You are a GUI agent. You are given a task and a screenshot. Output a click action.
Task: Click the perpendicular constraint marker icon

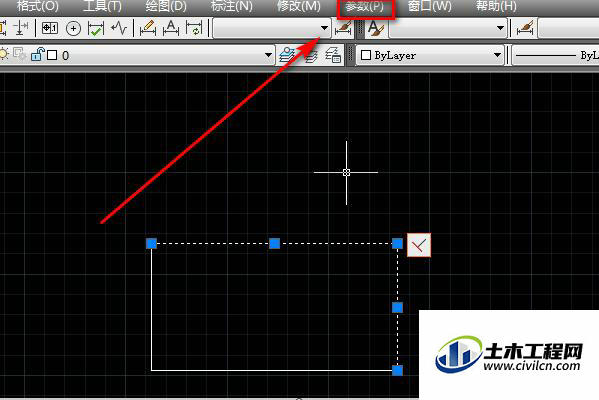pyautogui.click(x=419, y=245)
